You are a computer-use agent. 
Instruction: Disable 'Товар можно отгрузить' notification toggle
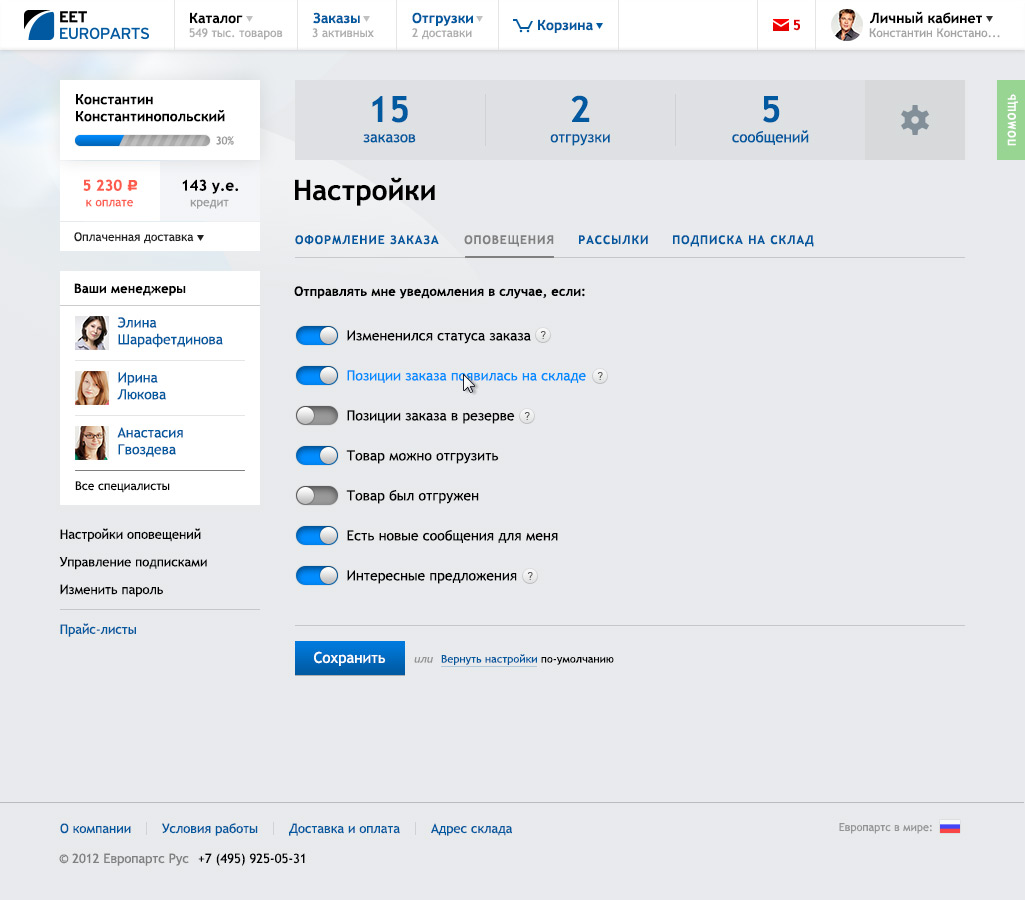317,456
